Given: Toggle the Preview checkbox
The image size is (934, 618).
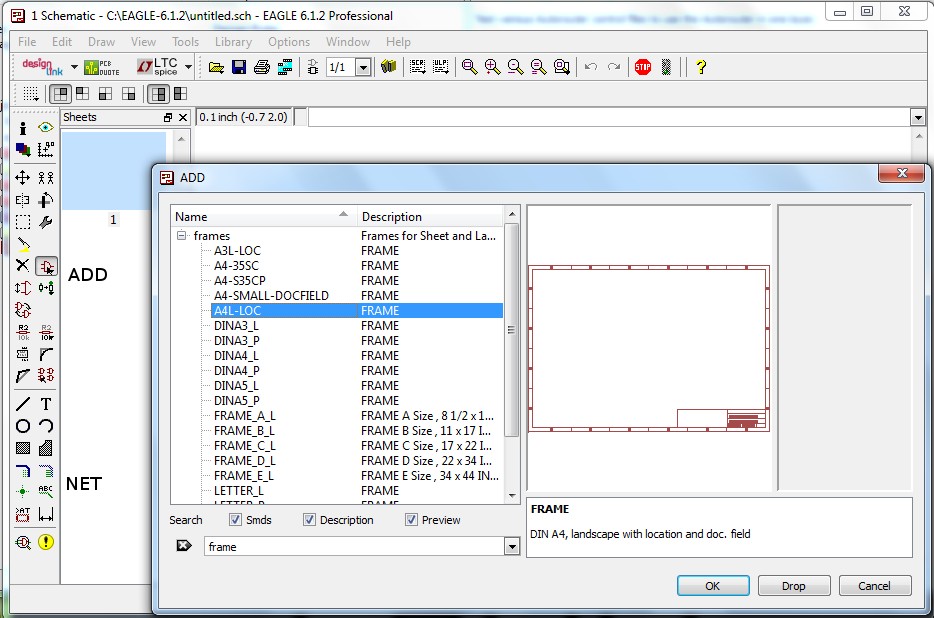Looking at the screenshot, I should [411, 520].
